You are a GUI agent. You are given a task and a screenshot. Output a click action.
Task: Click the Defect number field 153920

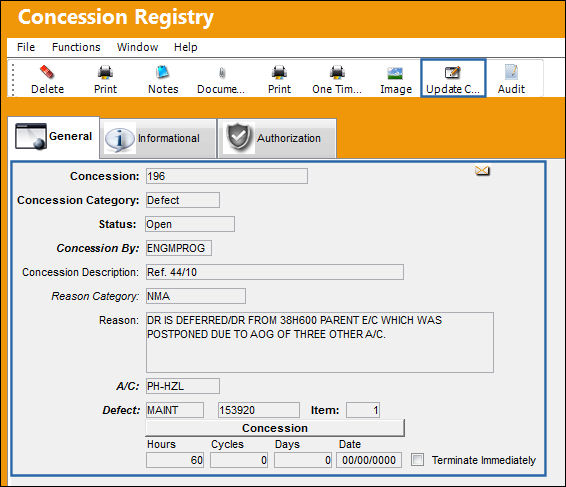click(x=259, y=410)
